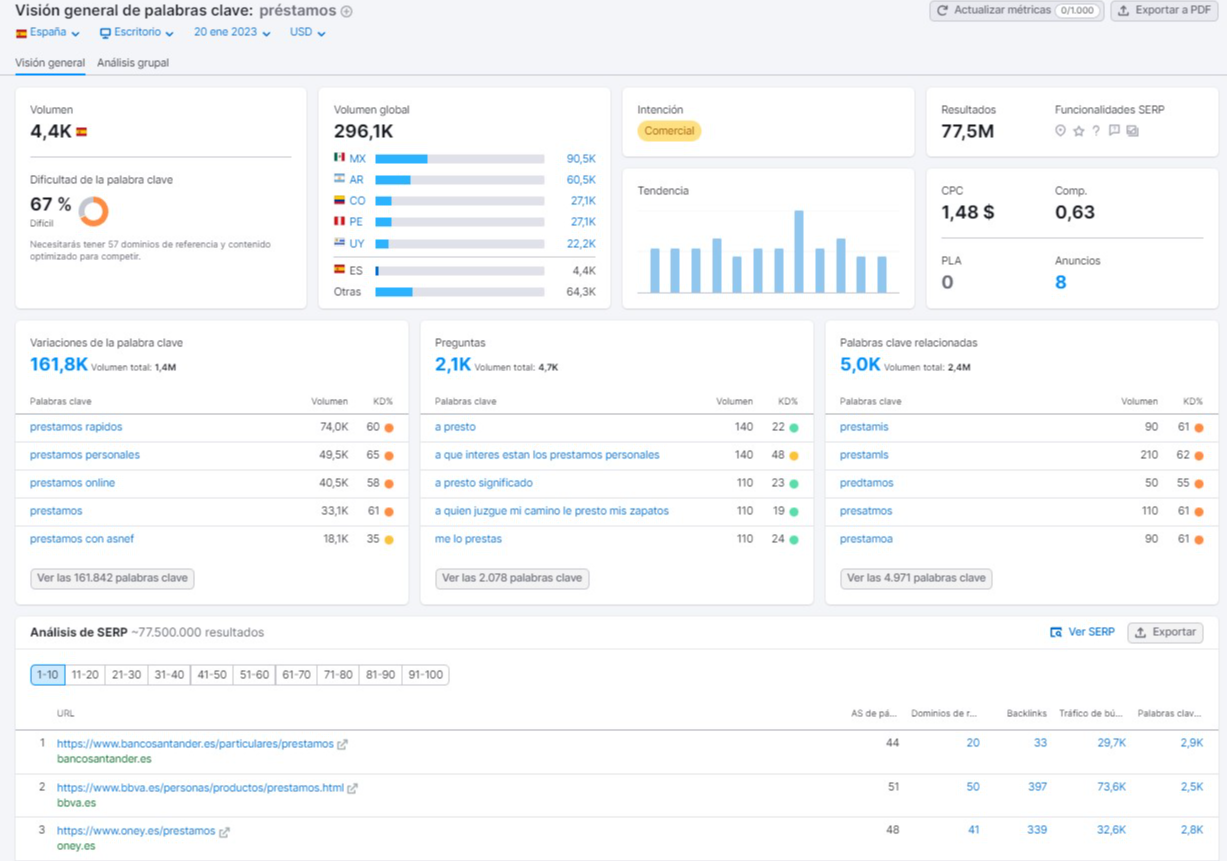Screen dimensions: 1227x861
Task: Open bancosantander.es prestamos URL
Action: (195, 744)
